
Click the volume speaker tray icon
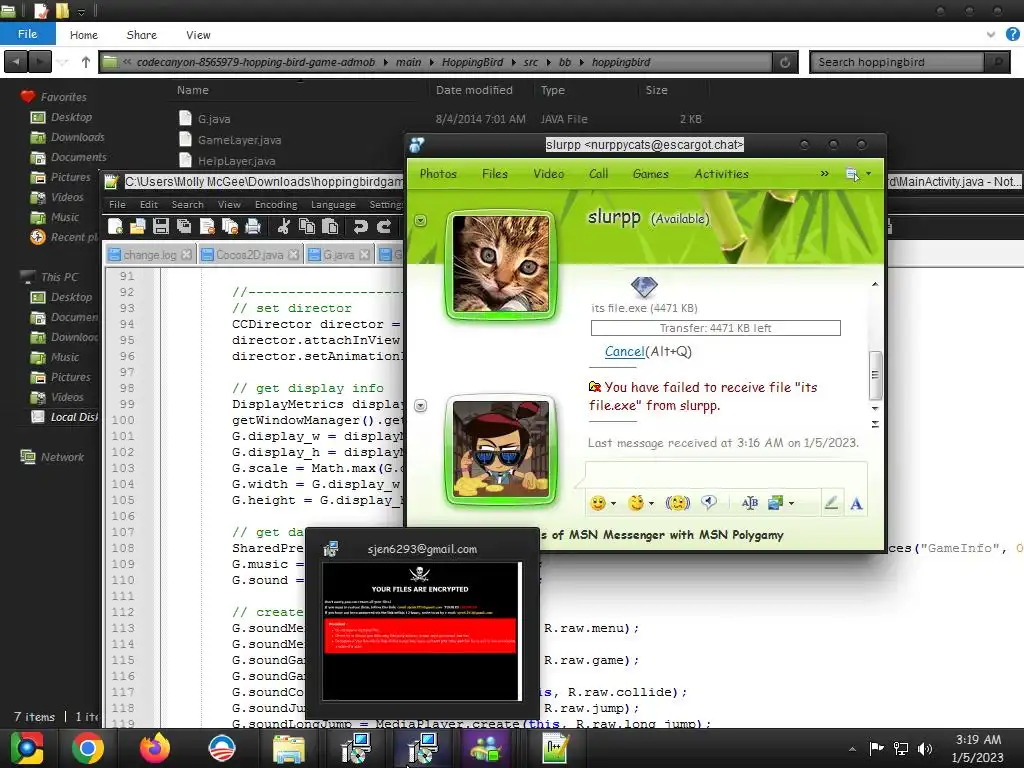[x=925, y=748]
